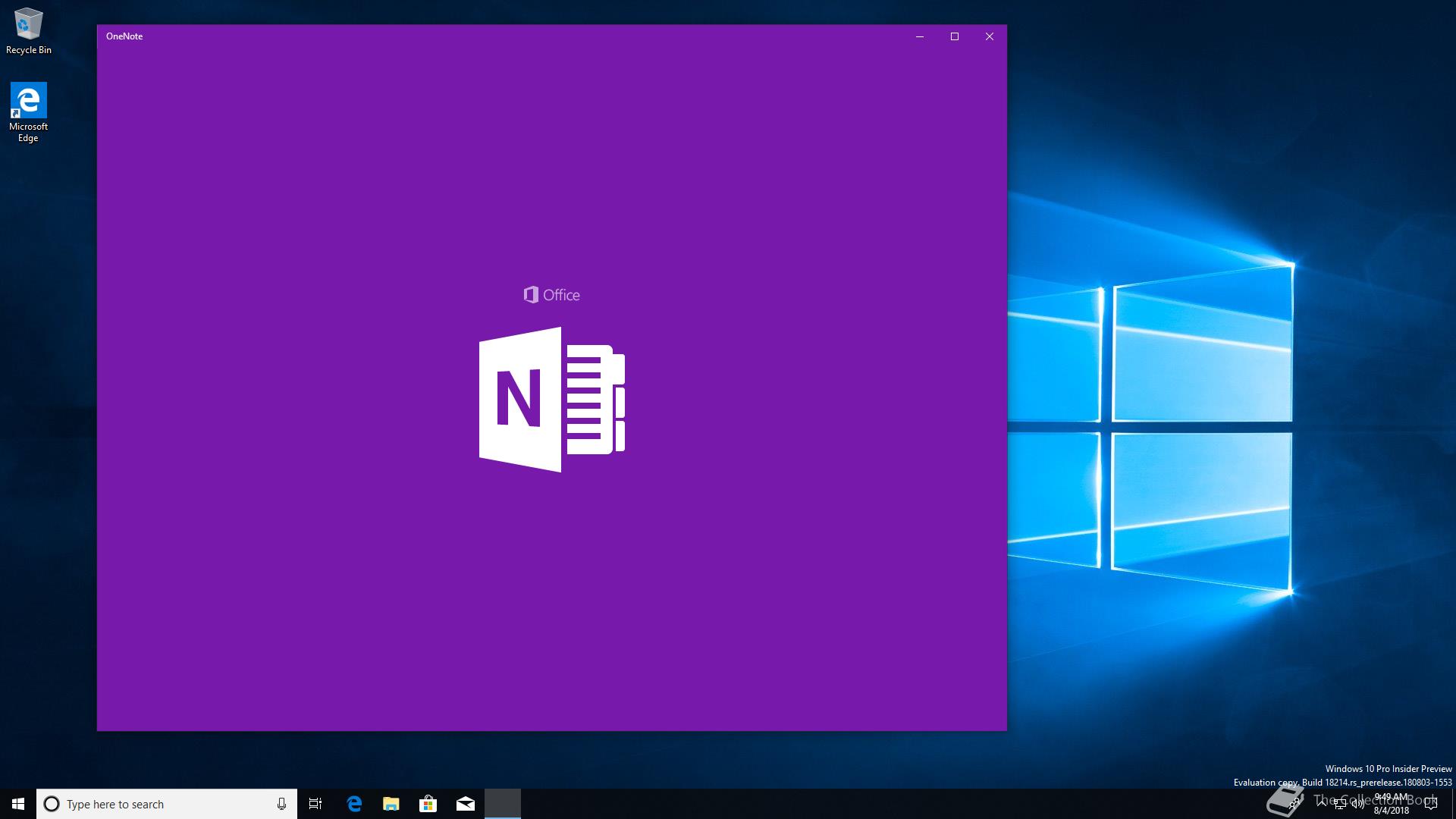
Task: Open the Microsoft Edge desktop shortcut
Action: tap(28, 112)
